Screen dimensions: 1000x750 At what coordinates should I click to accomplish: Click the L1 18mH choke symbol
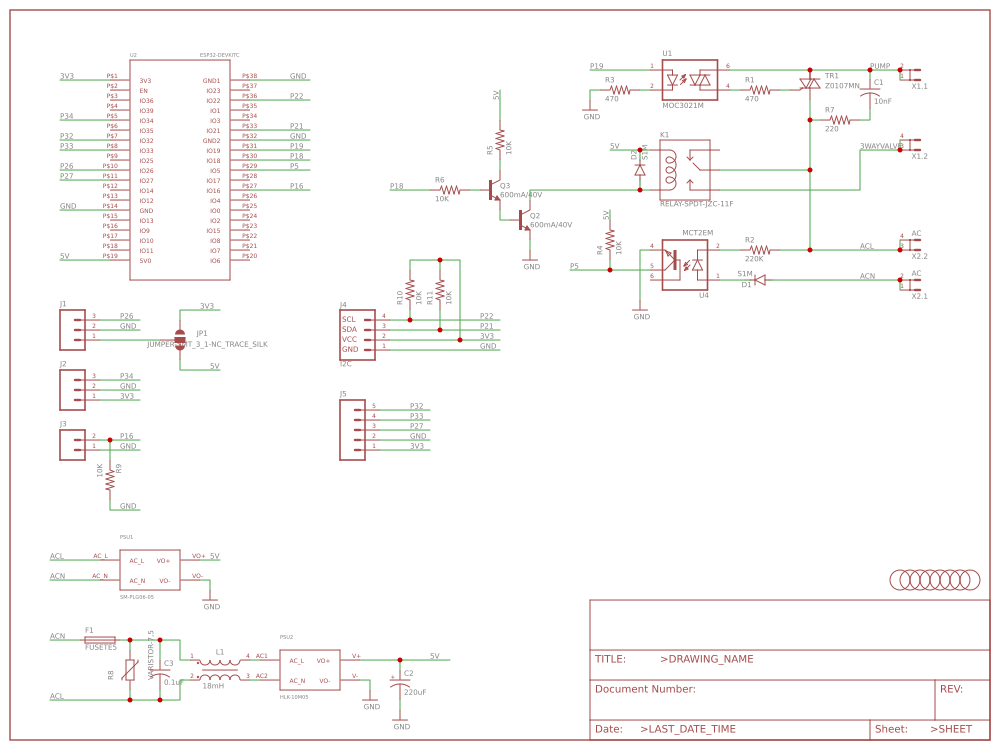pyautogui.click(x=220, y=670)
